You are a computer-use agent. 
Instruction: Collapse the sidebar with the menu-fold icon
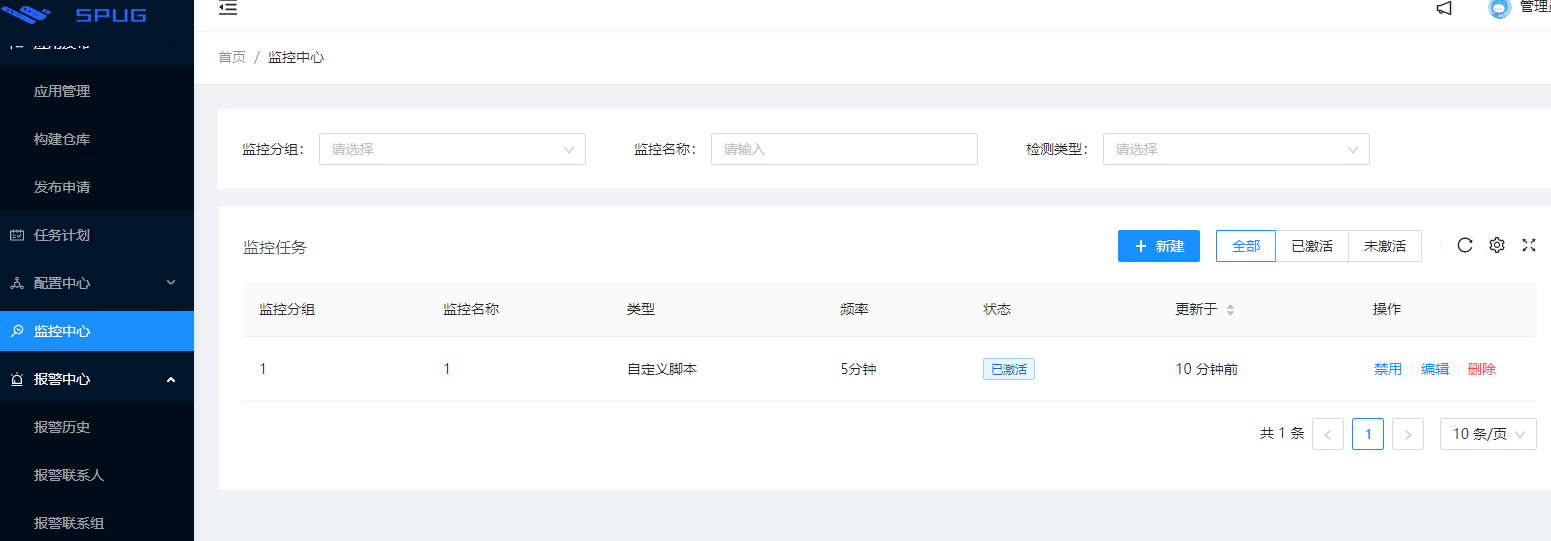[x=228, y=8]
